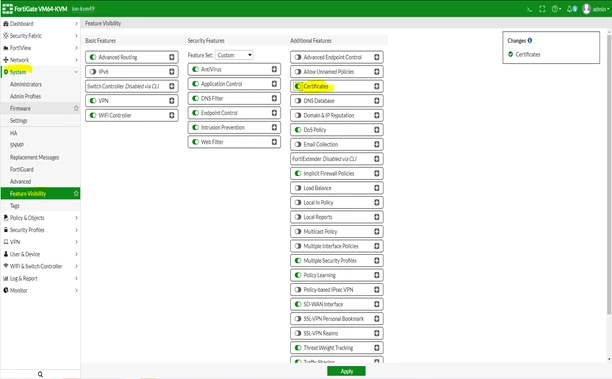Click the plus icon on Threat Weight Tracking
This screenshot has width=612, height=379.
[x=377, y=347]
